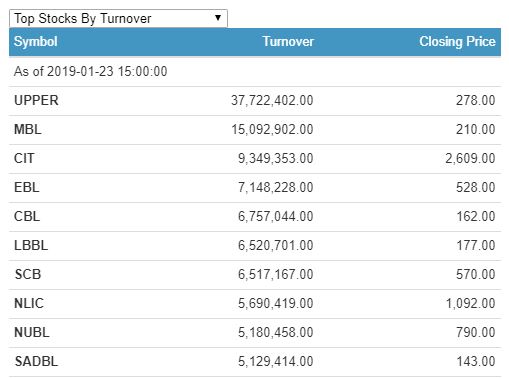Screen dimensions: 509x378
Task: Click CIT closing price 2,609.00
Action: point(470,158)
